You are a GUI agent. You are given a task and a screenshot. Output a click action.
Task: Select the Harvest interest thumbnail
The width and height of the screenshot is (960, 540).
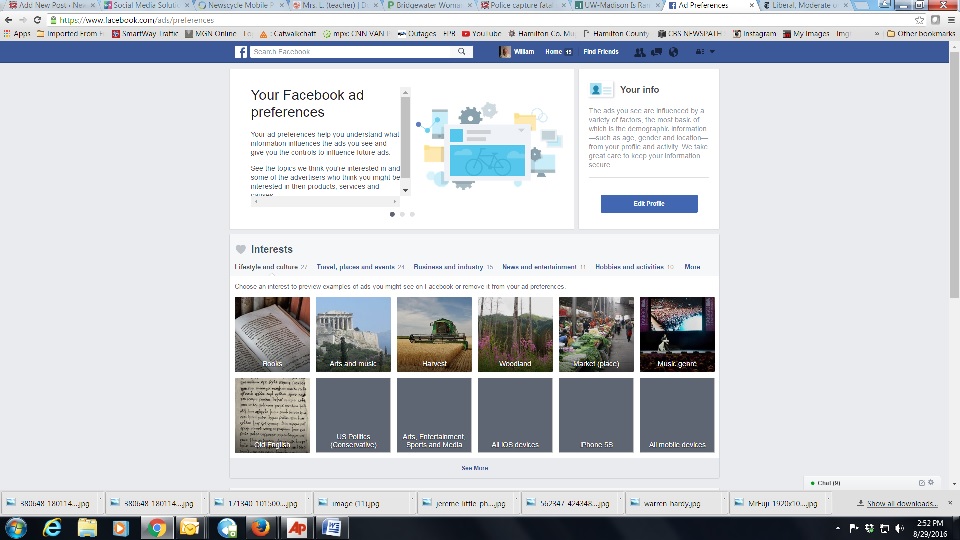(434, 334)
